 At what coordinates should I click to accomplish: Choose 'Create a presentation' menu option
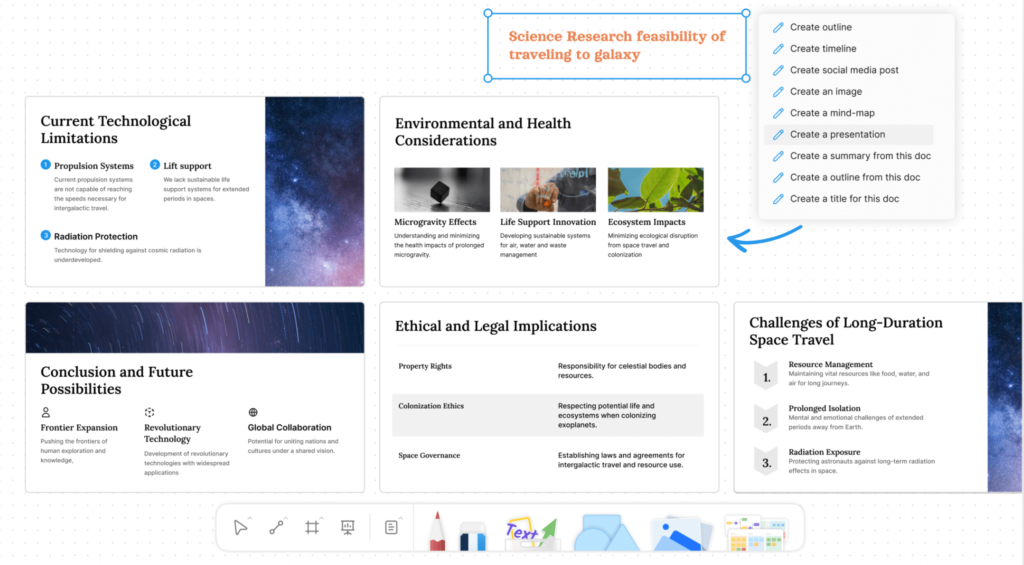[x=836, y=134]
